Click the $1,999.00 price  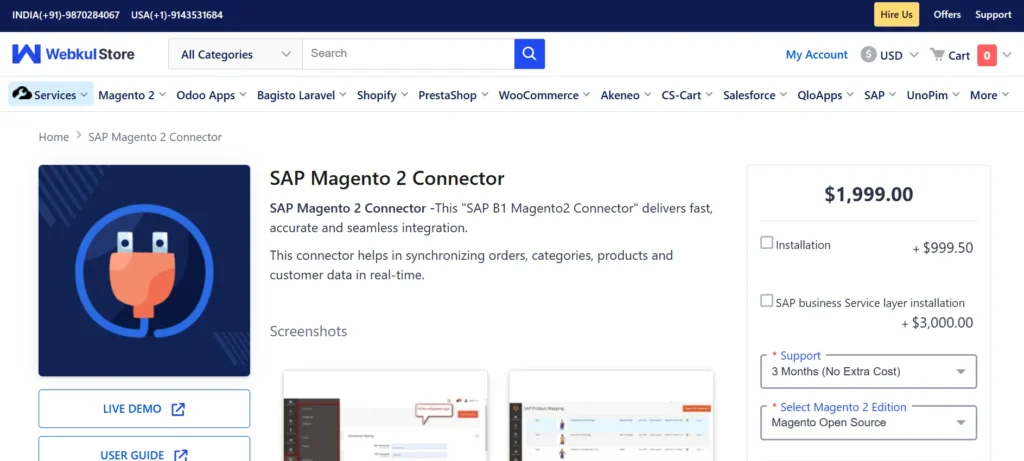[869, 194]
